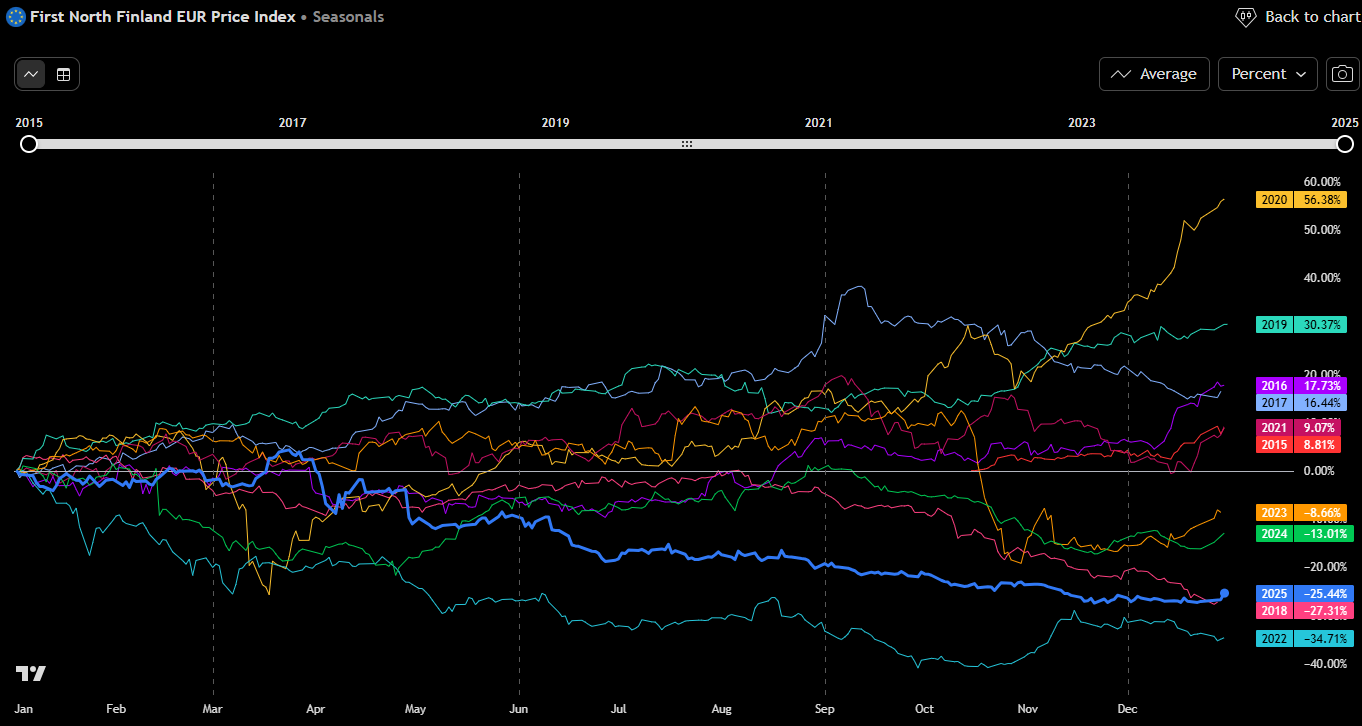Click the 2022 legend label
This screenshot has width=1362, height=726.
click(x=1274, y=639)
